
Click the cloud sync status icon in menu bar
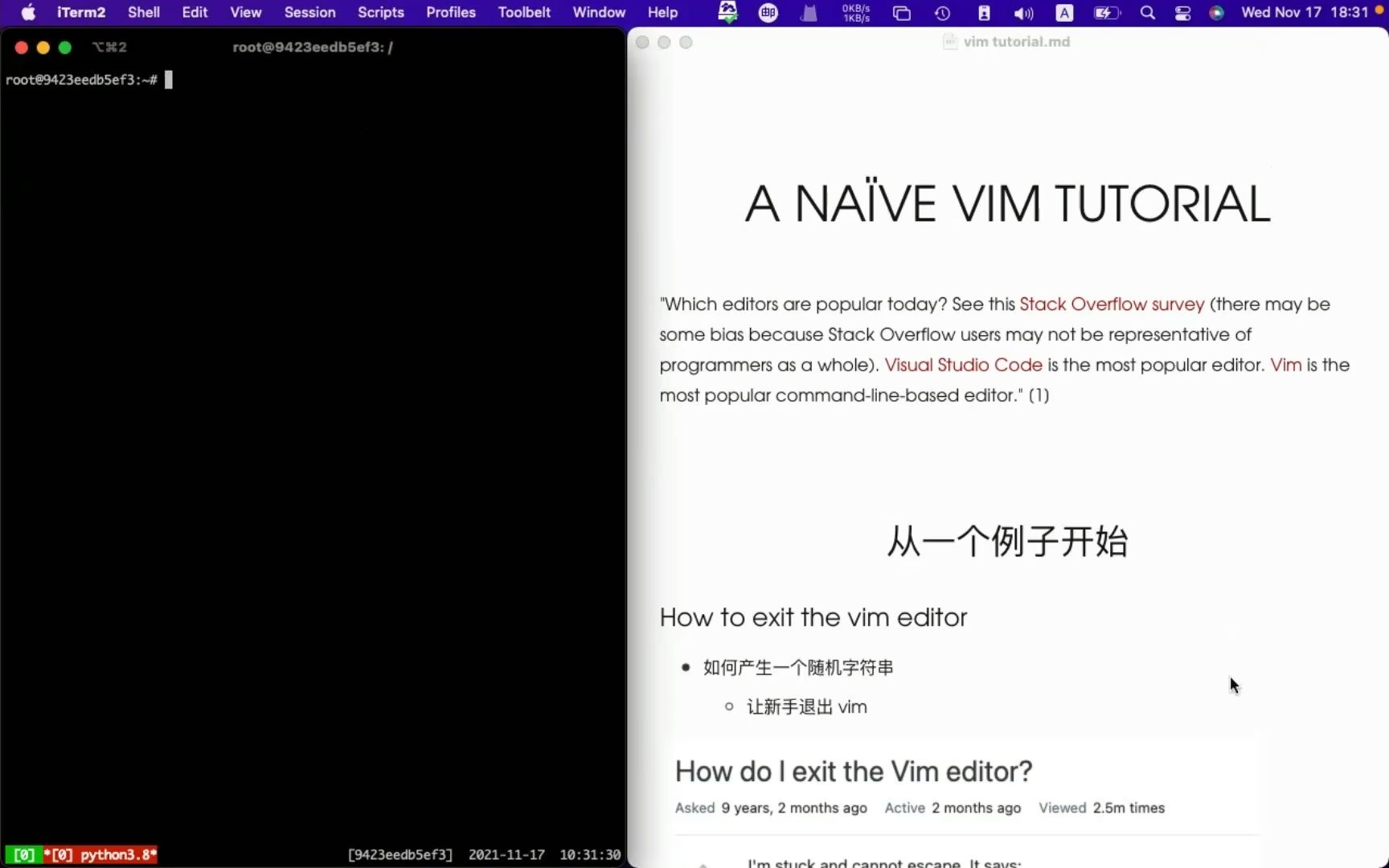(x=727, y=12)
